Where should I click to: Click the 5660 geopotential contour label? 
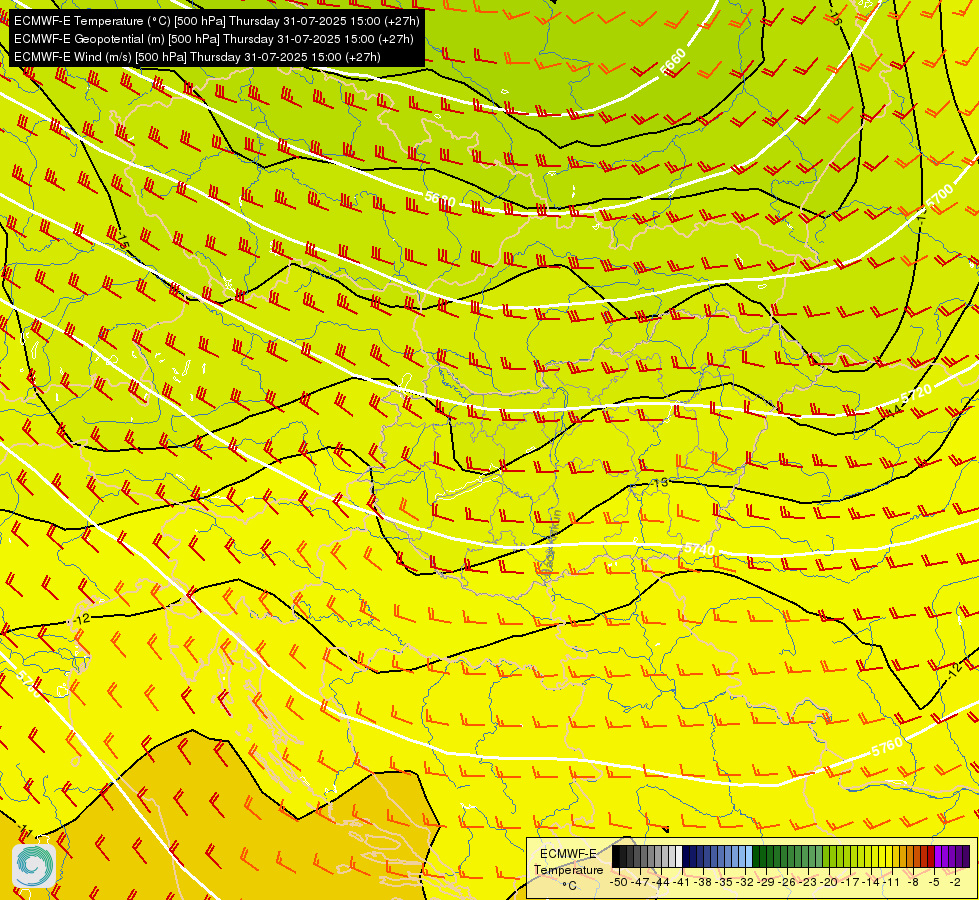[673, 63]
